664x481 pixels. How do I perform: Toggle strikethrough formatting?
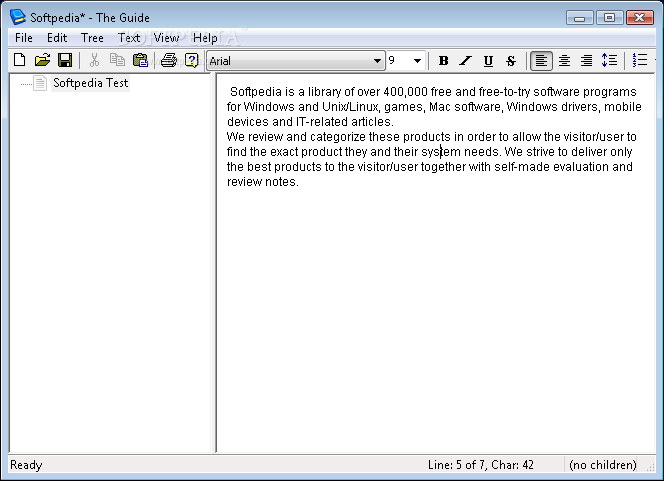tap(511, 61)
